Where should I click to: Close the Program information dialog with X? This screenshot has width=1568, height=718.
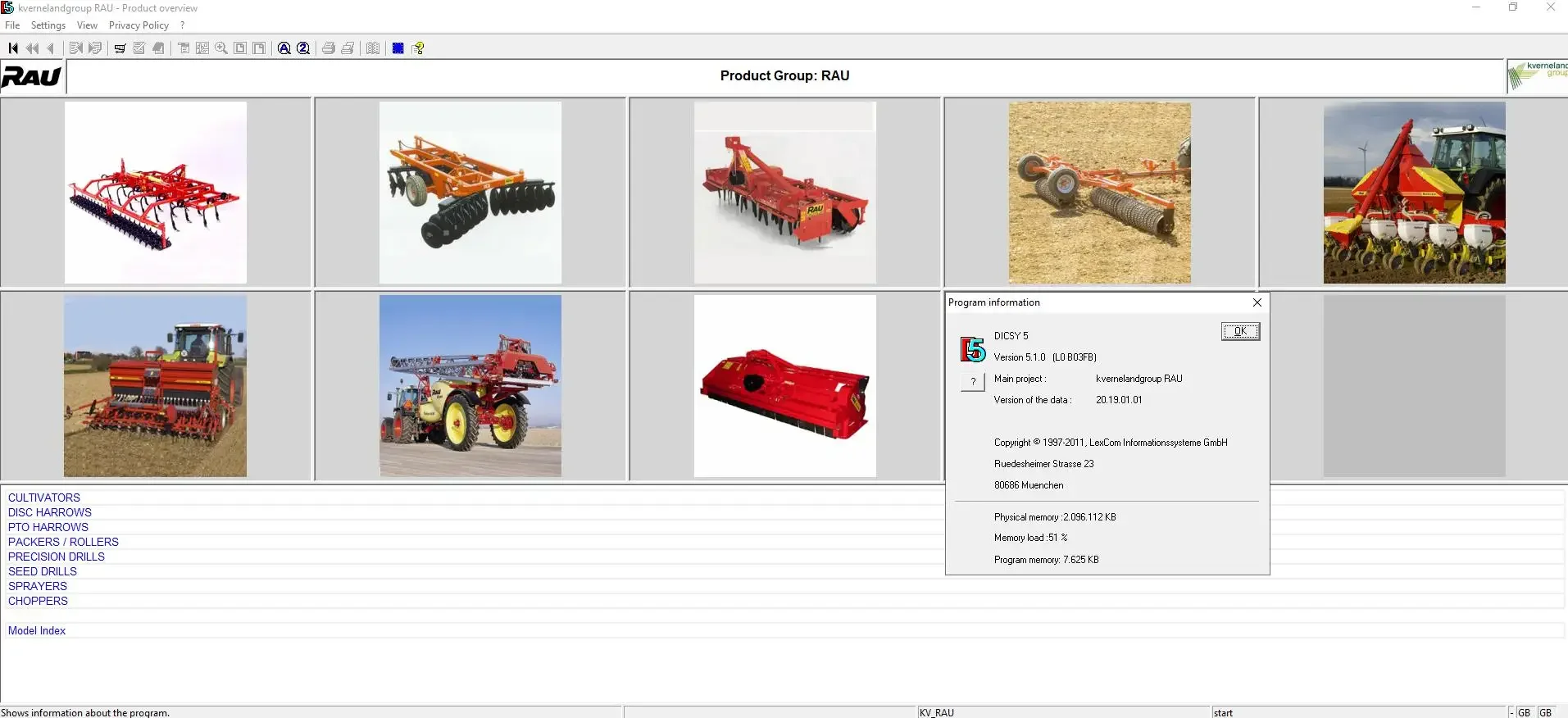(x=1257, y=302)
